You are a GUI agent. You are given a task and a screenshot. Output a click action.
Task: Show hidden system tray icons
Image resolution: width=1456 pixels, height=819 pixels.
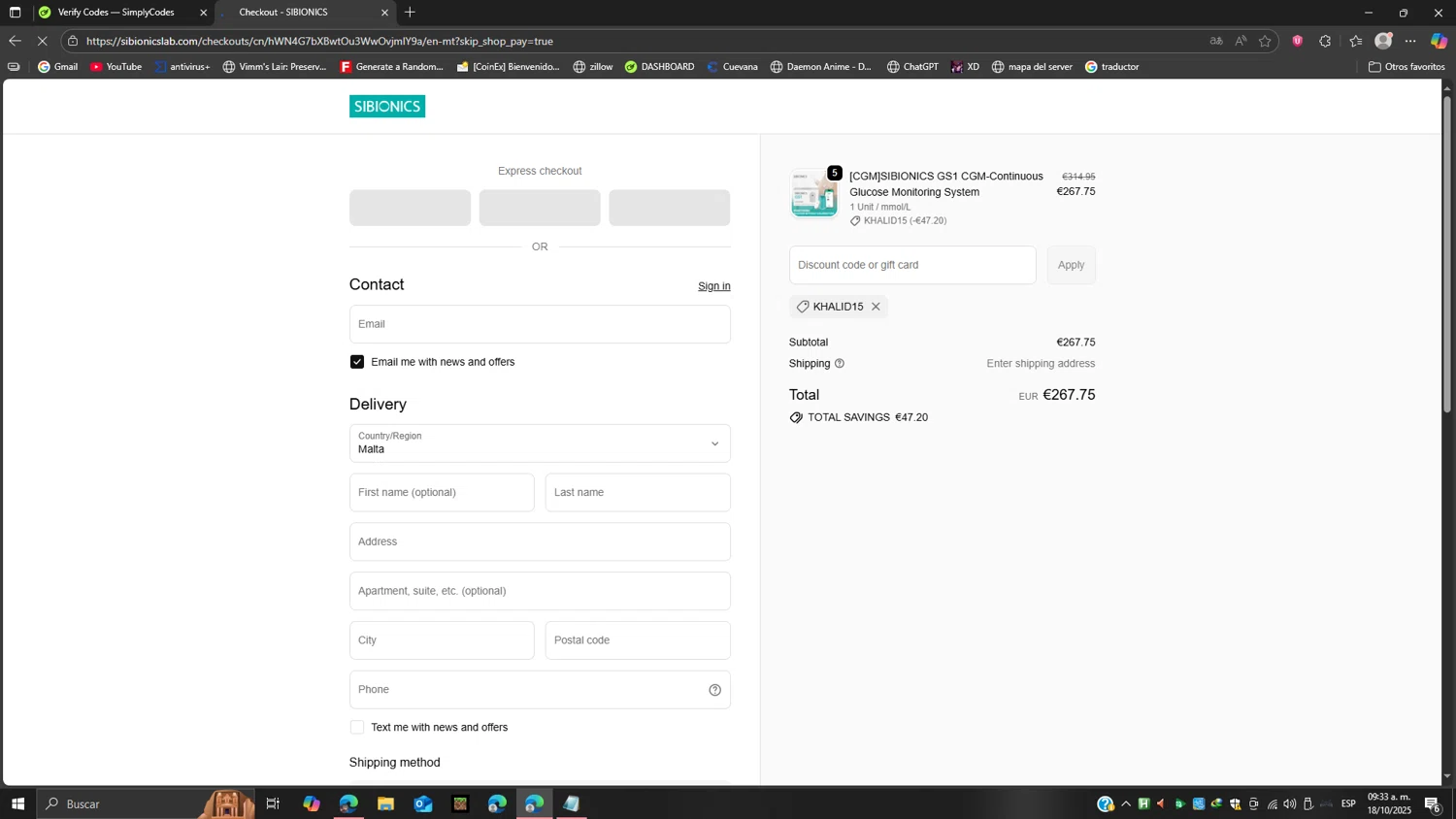pyautogui.click(x=1126, y=803)
